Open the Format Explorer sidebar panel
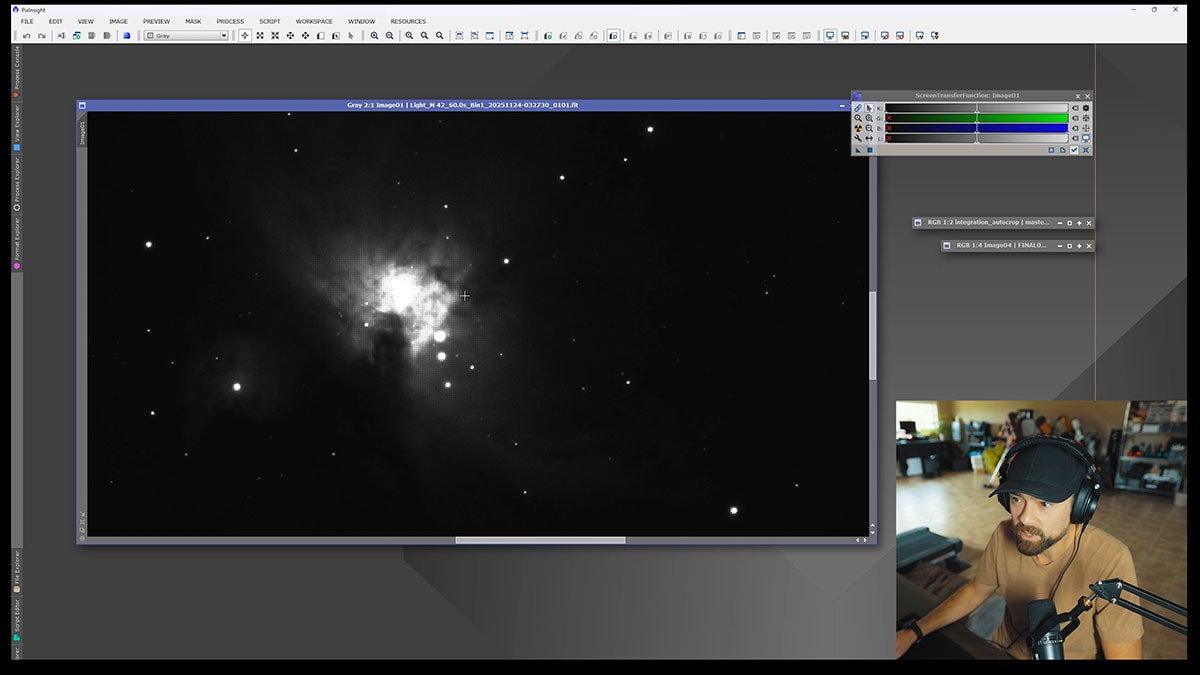The image size is (1200, 675). [x=15, y=240]
